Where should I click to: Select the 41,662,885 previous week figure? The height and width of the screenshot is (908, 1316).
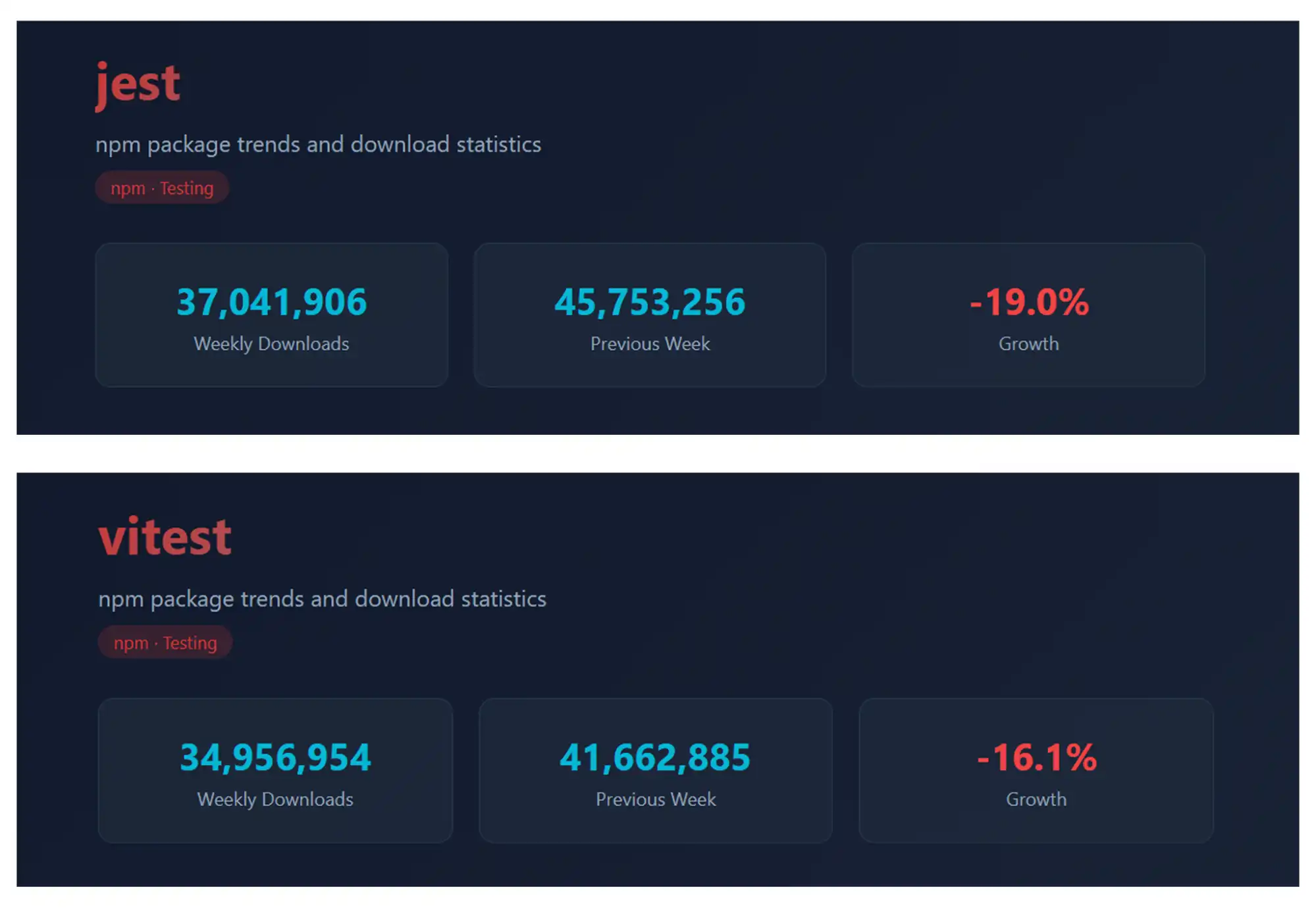click(654, 757)
